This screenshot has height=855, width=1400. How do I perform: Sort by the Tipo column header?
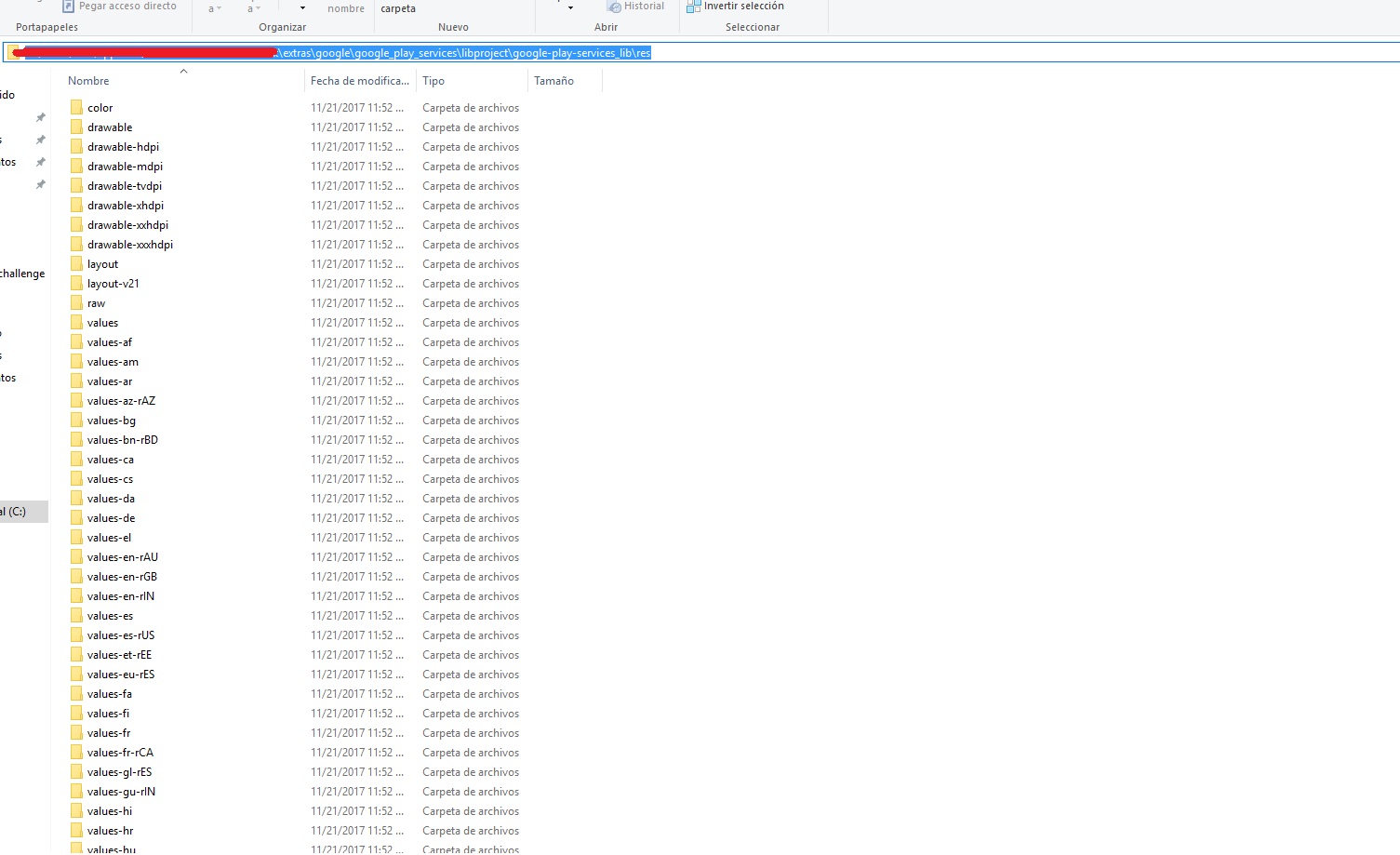(x=433, y=81)
